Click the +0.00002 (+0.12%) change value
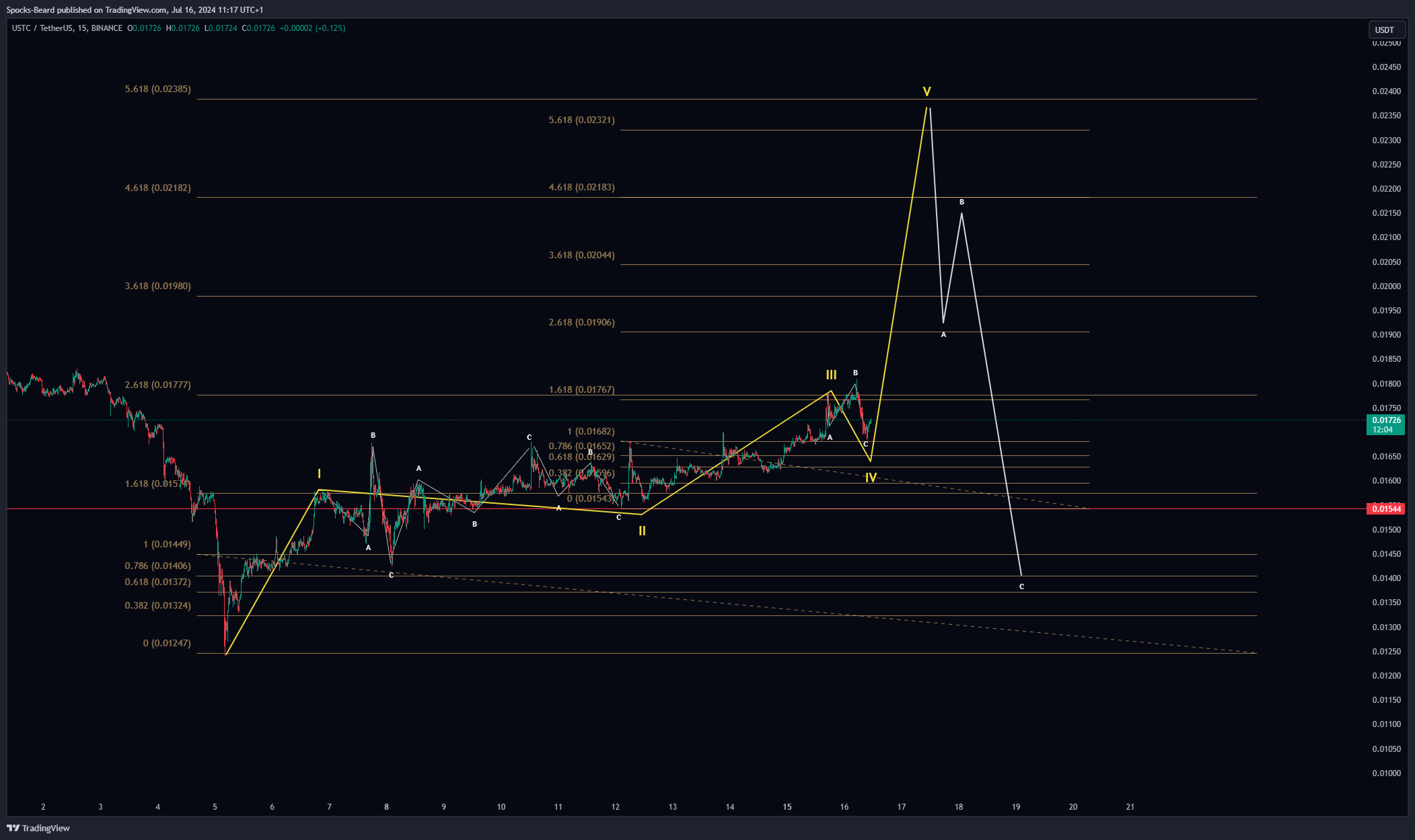The width and height of the screenshot is (1415, 840). click(312, 28)
